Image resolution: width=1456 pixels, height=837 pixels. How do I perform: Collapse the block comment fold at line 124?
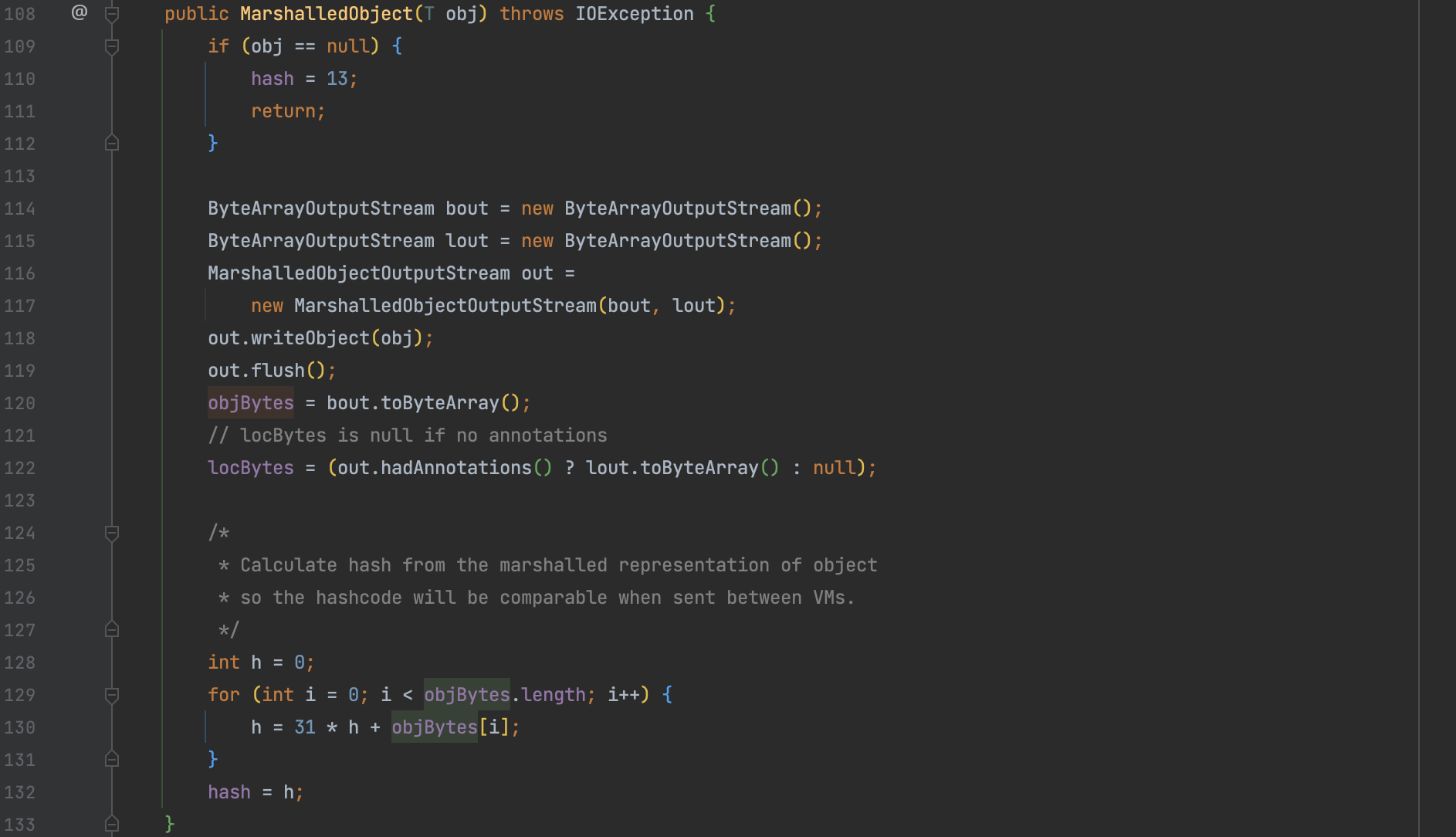coord(112,533)
